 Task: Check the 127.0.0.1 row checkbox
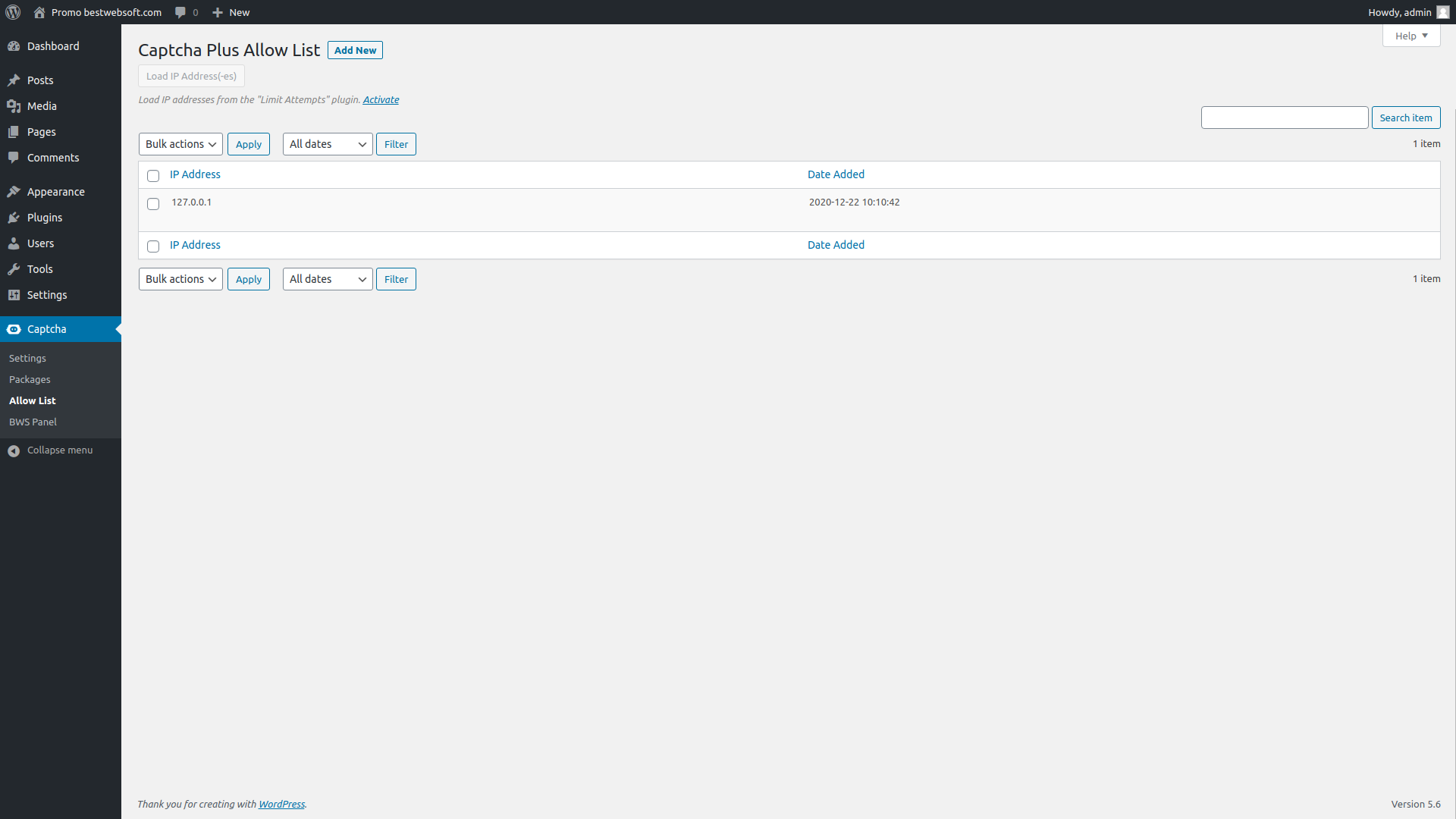pos(153,204)
